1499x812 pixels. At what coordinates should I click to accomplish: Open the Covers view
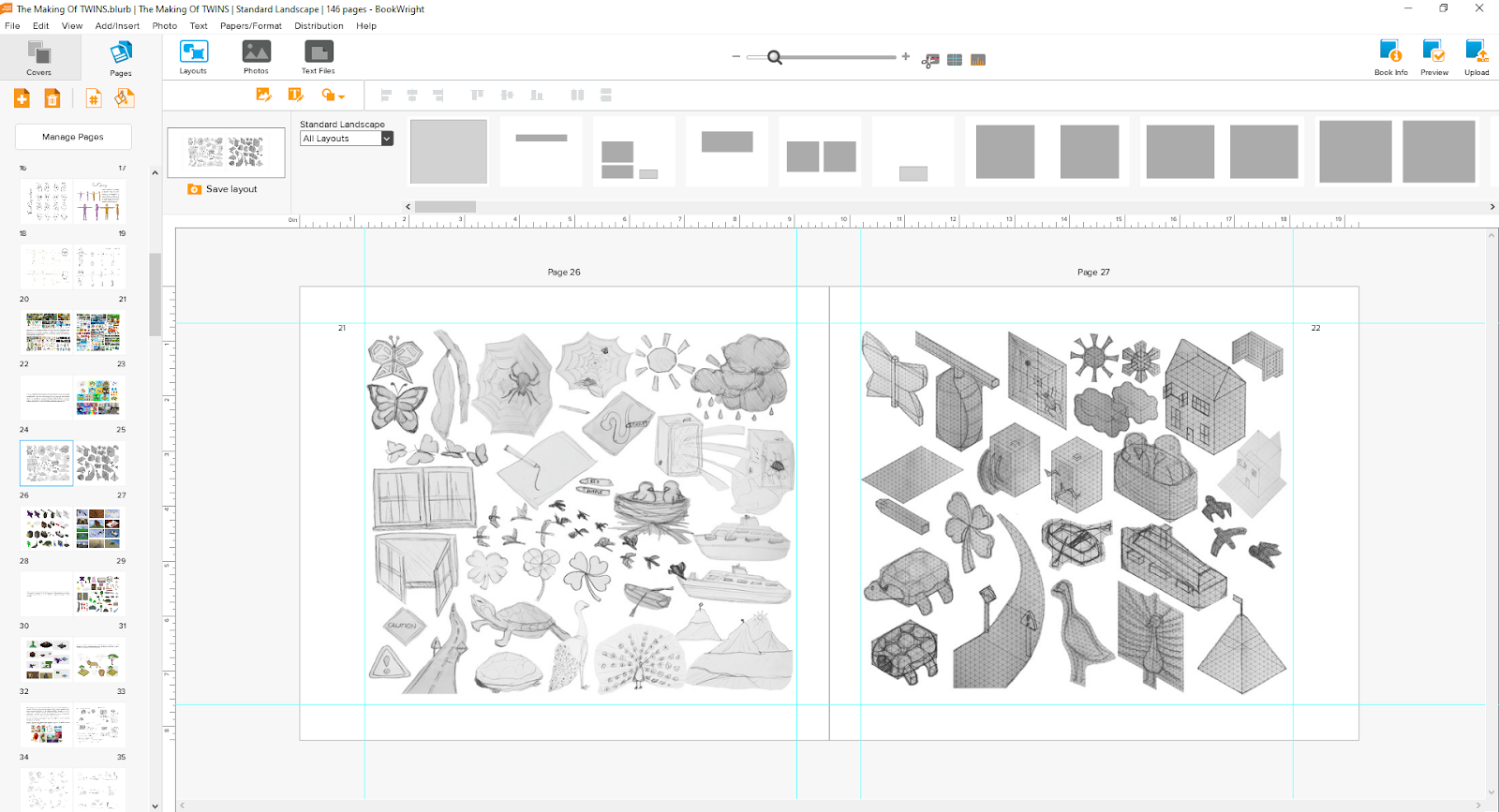tap(39, 57)
